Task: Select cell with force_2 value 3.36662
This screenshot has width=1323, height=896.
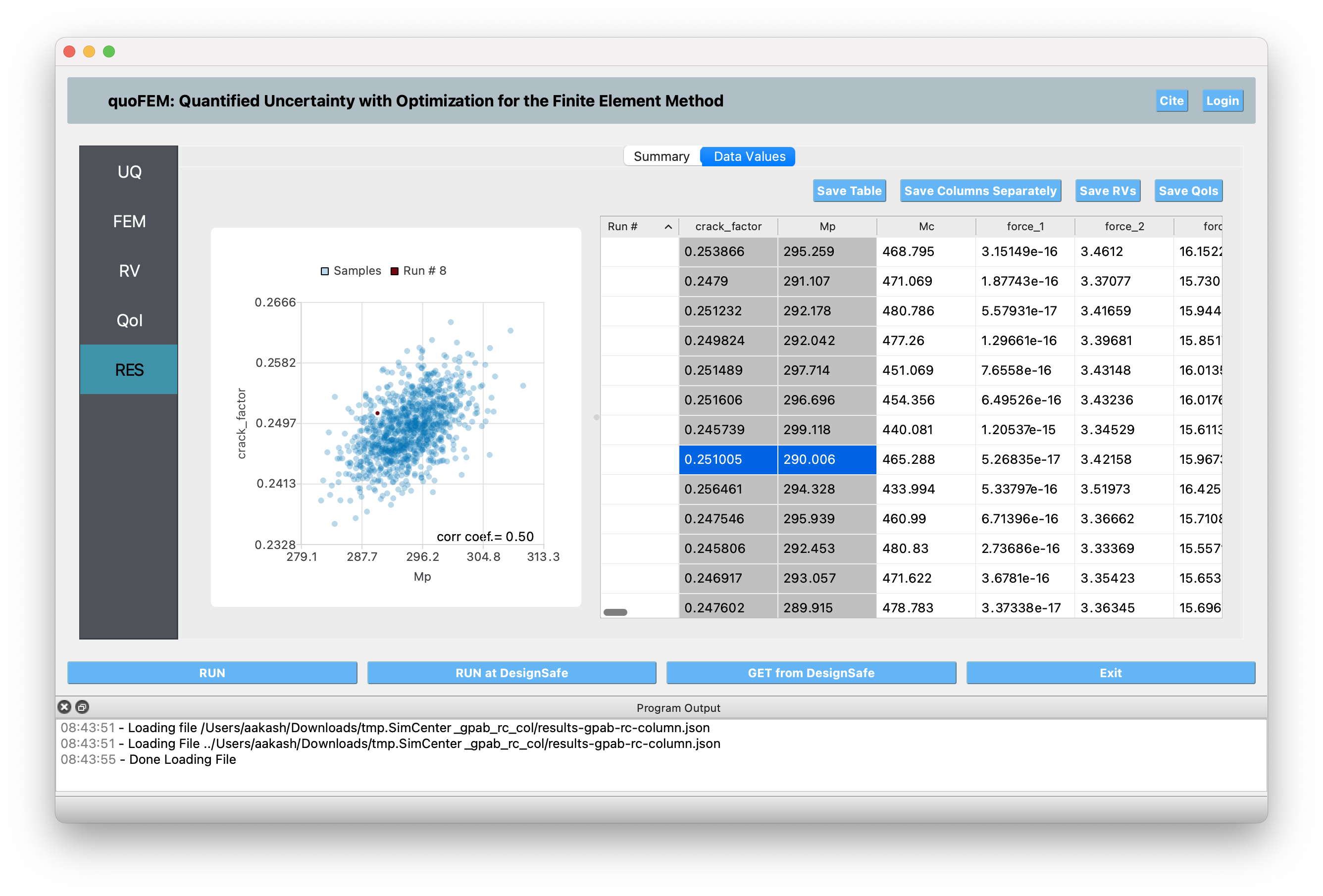Action: 1124,519
